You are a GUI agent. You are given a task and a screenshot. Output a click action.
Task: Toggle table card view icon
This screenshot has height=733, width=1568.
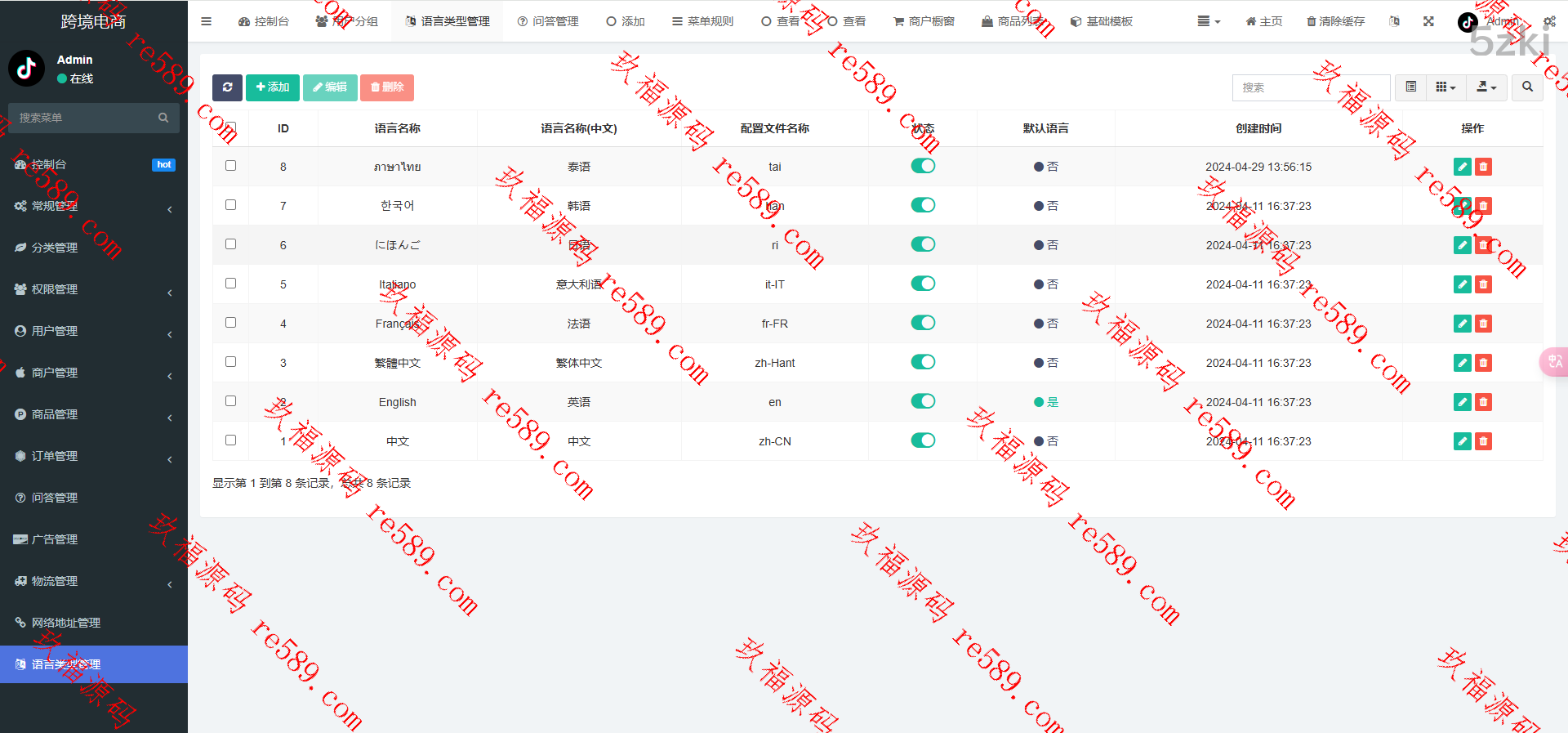click(x=1410, y=87)
